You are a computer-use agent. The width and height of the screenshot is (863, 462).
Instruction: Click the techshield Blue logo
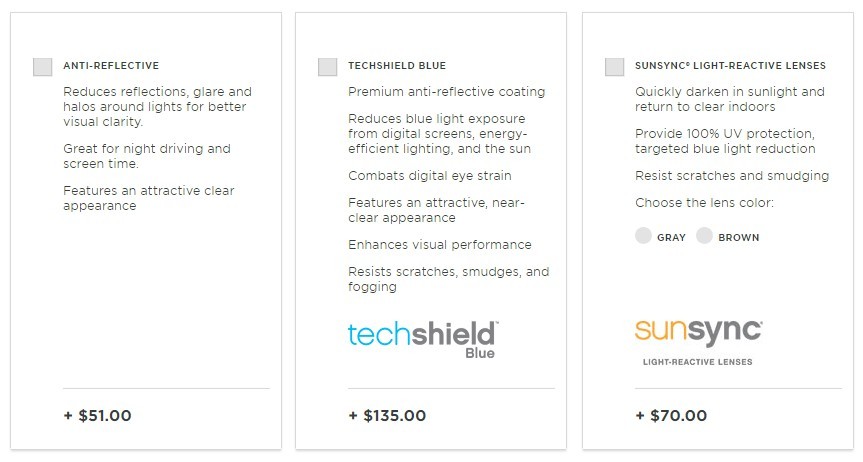click(423, 340)
